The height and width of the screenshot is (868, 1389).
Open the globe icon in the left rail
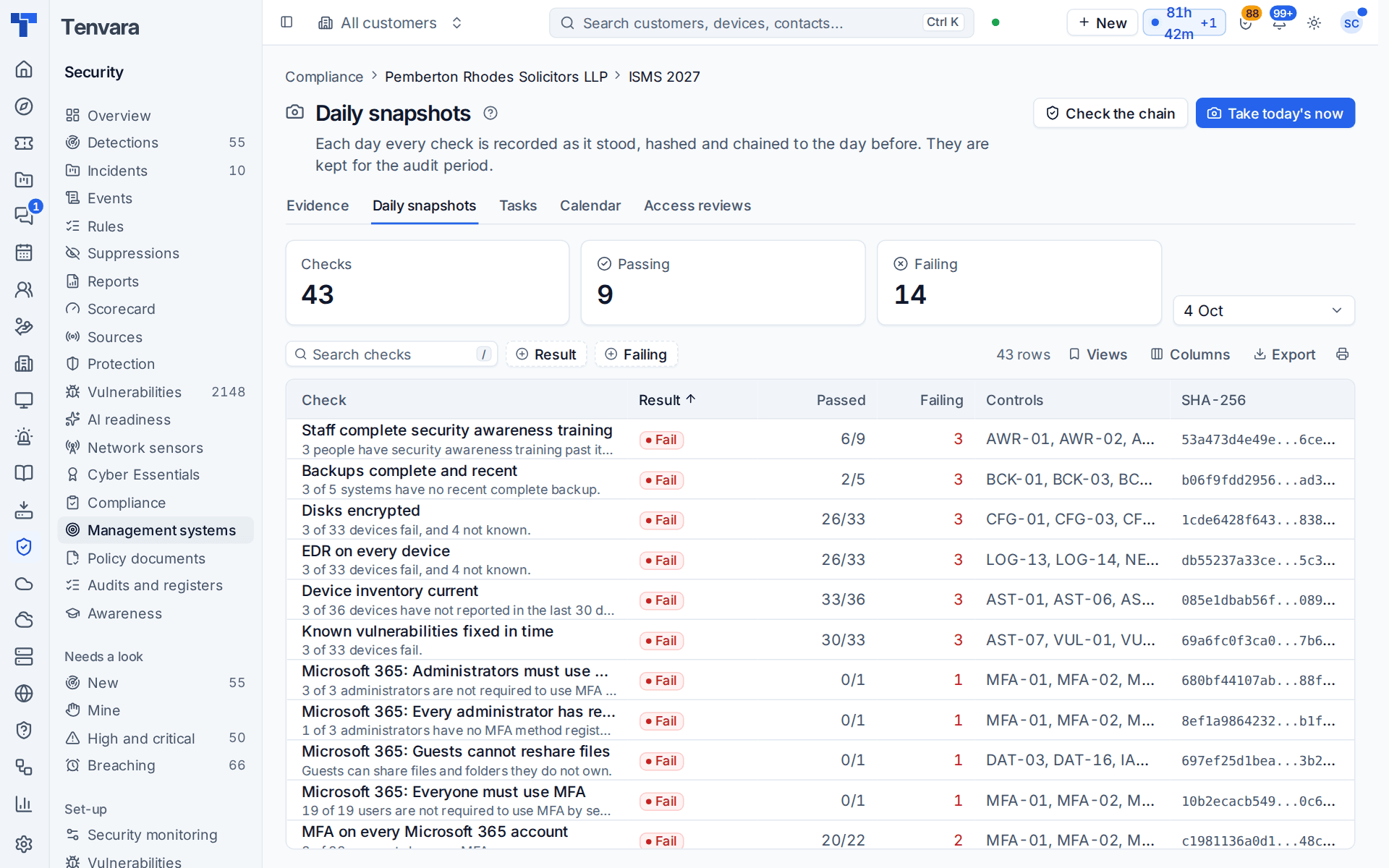[24, 693]
